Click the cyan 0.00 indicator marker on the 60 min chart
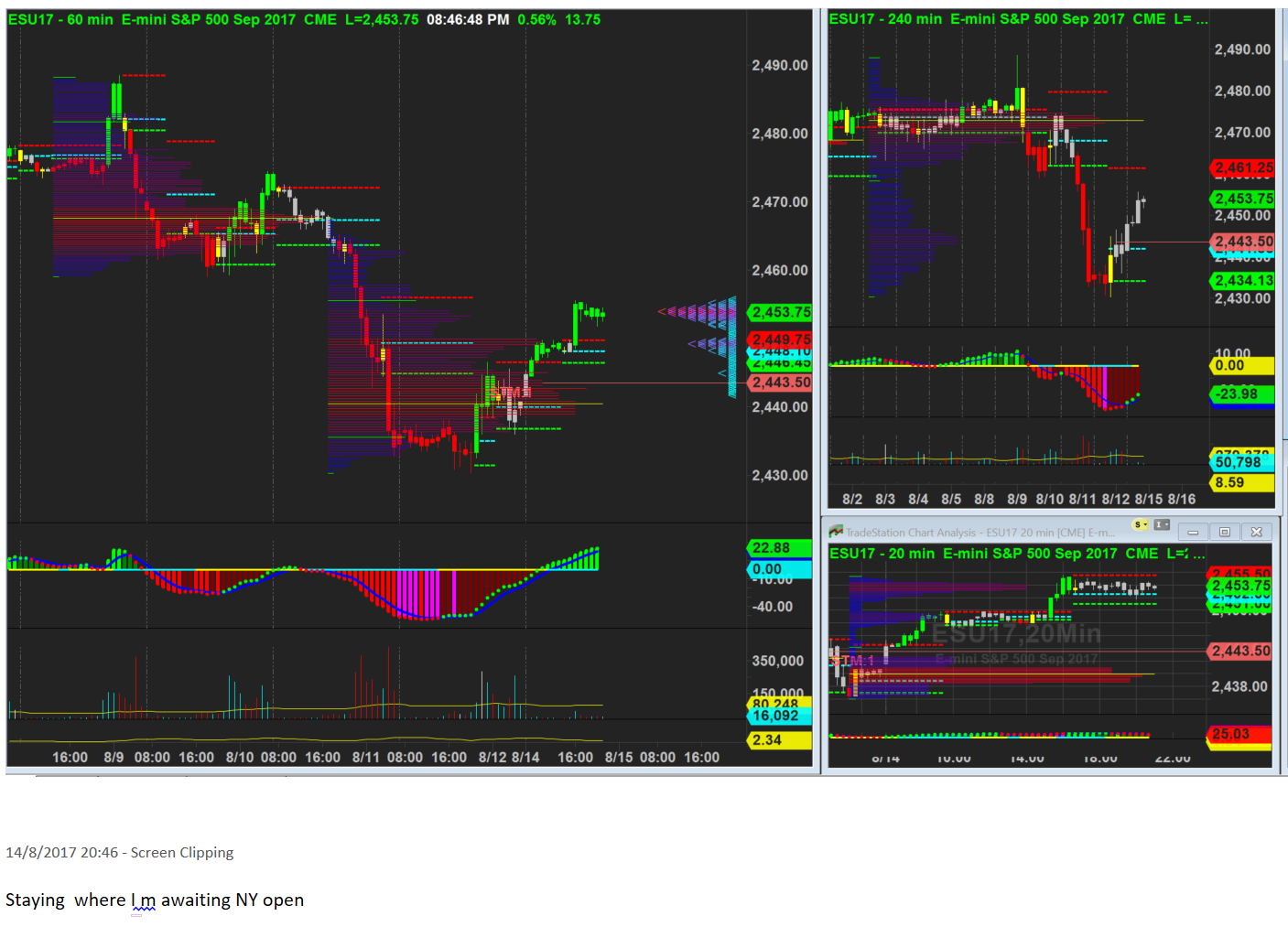The height and width of the screenshot is (927, 1288). pos(781,569)
